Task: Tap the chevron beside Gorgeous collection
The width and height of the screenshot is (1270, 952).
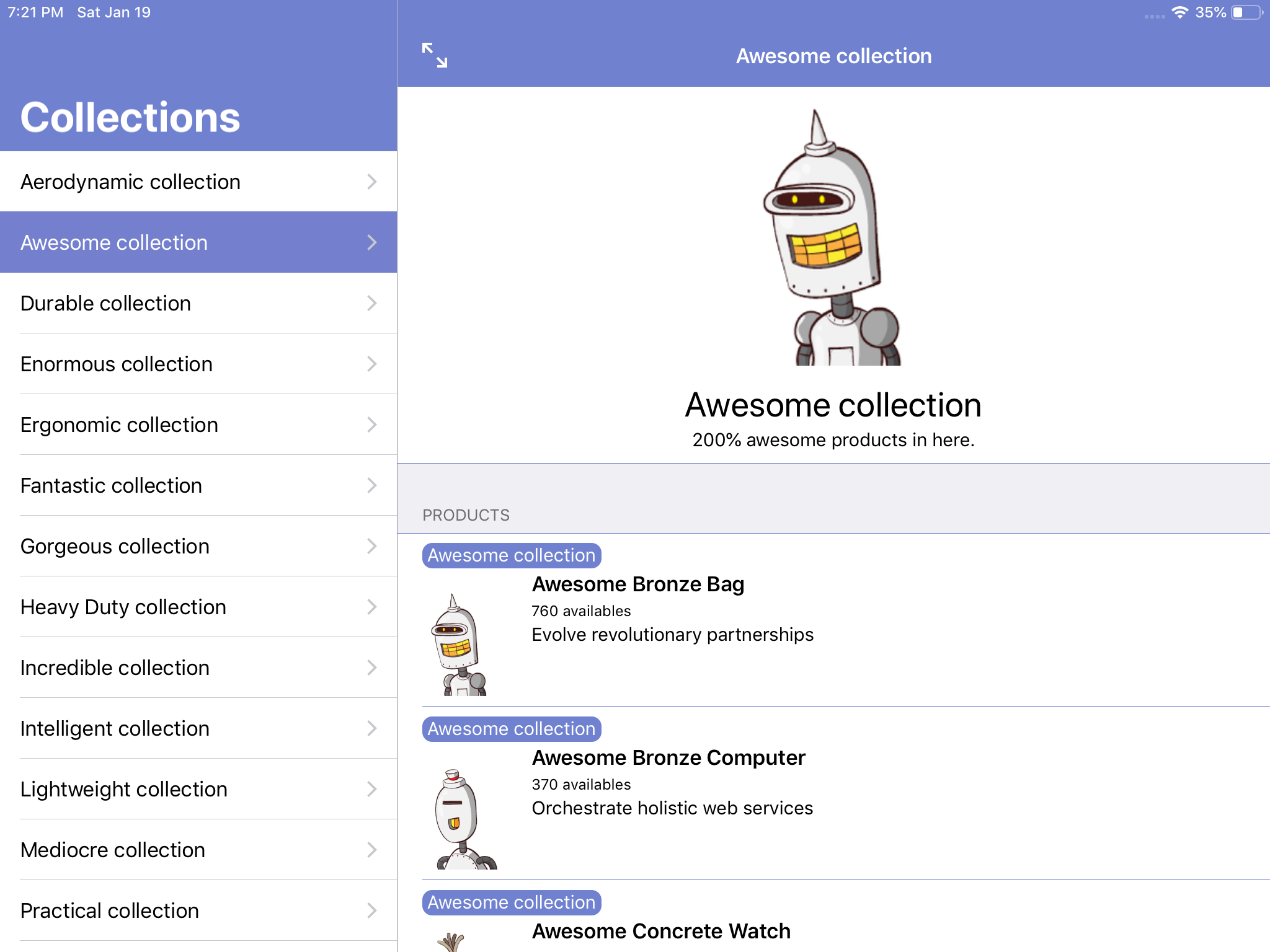Action: pos(371,546)
